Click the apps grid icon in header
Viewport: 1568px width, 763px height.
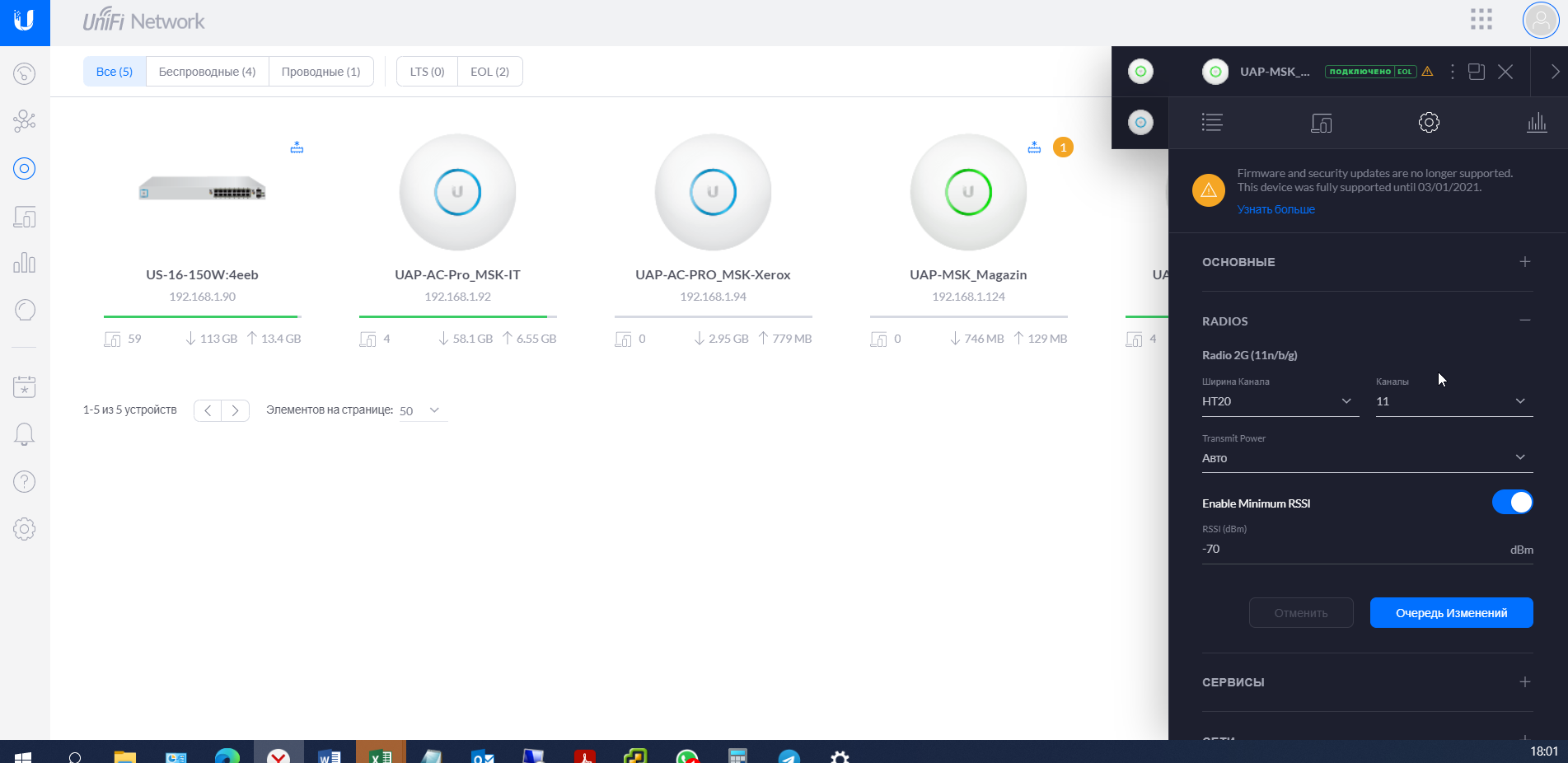[1481, 20]
